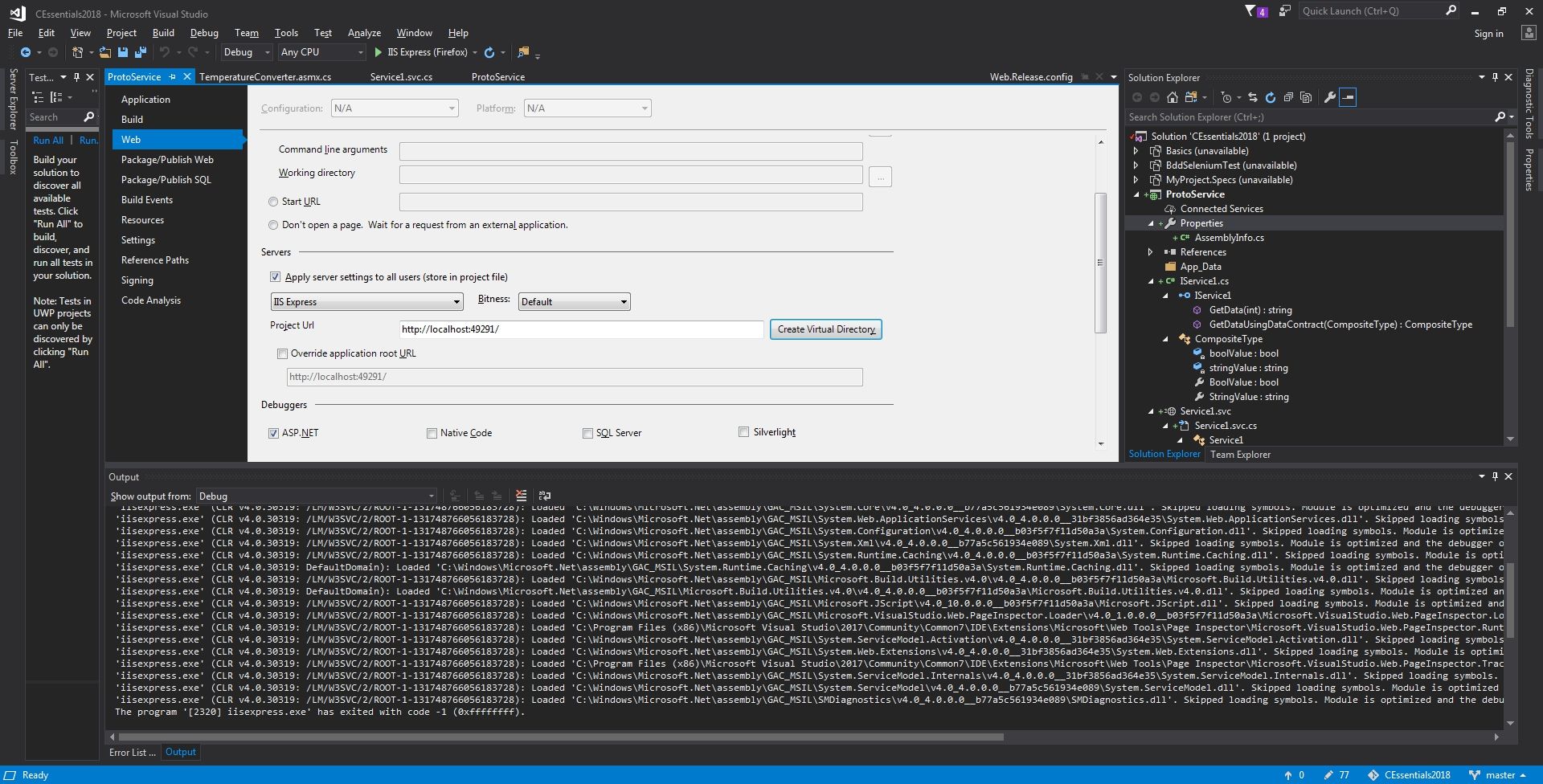Click Sign in link
Viewport: 1543px width, 784px height.
point(1488,34)
